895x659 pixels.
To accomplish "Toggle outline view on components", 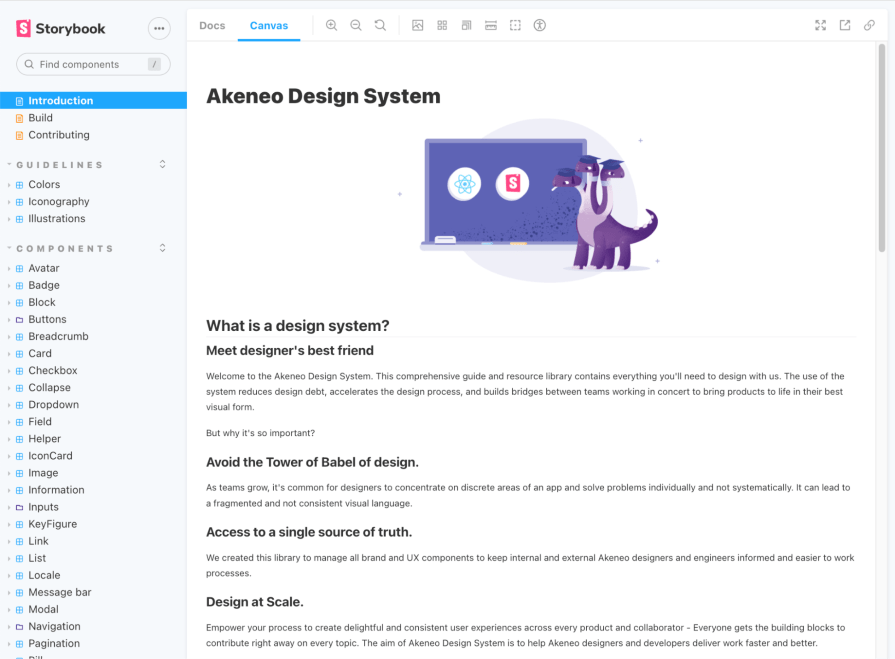I will point(515,25).
